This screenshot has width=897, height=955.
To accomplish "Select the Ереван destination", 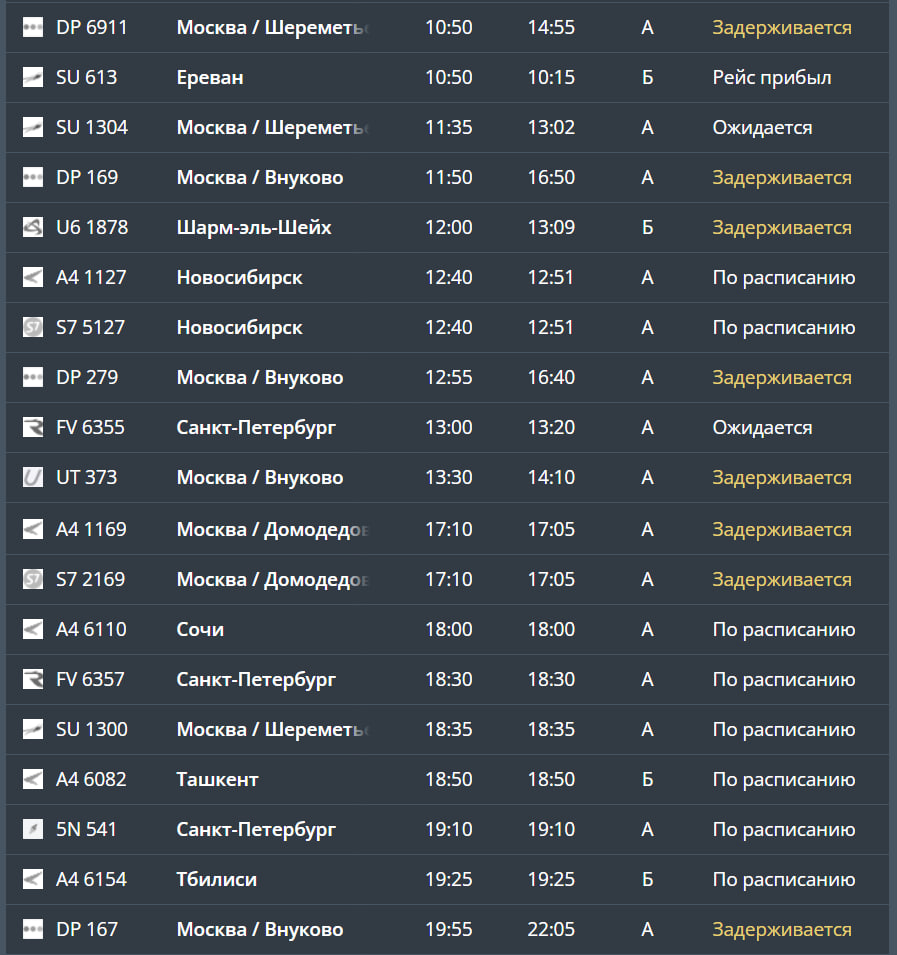I will (x=210, y=78).
